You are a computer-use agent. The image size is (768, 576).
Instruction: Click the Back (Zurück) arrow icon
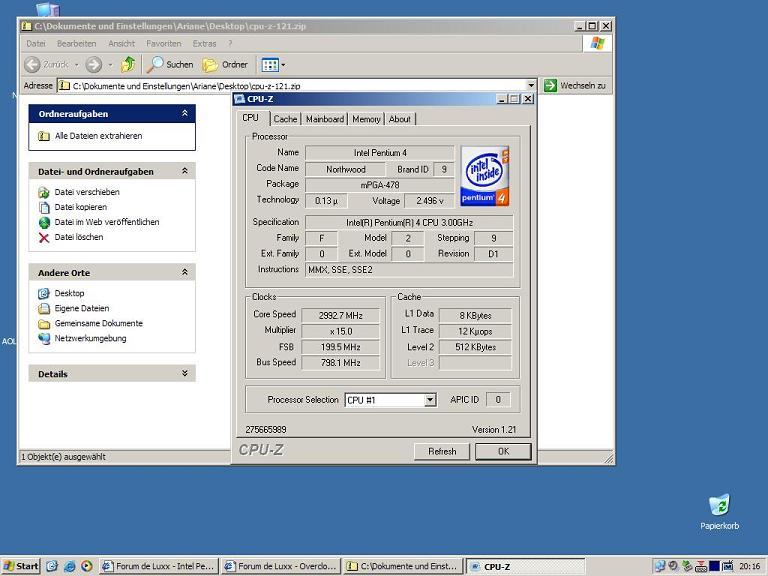point(33,65)
